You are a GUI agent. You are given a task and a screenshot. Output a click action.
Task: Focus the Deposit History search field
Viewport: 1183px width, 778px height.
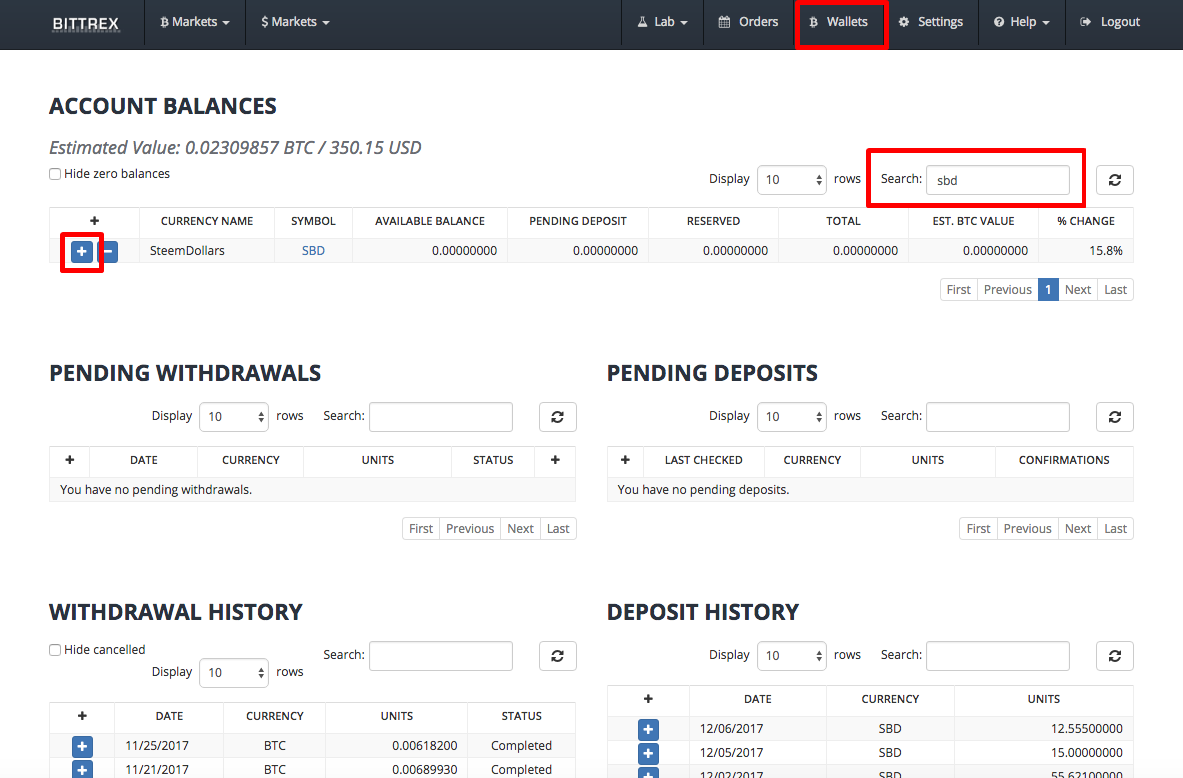point(997,656)
